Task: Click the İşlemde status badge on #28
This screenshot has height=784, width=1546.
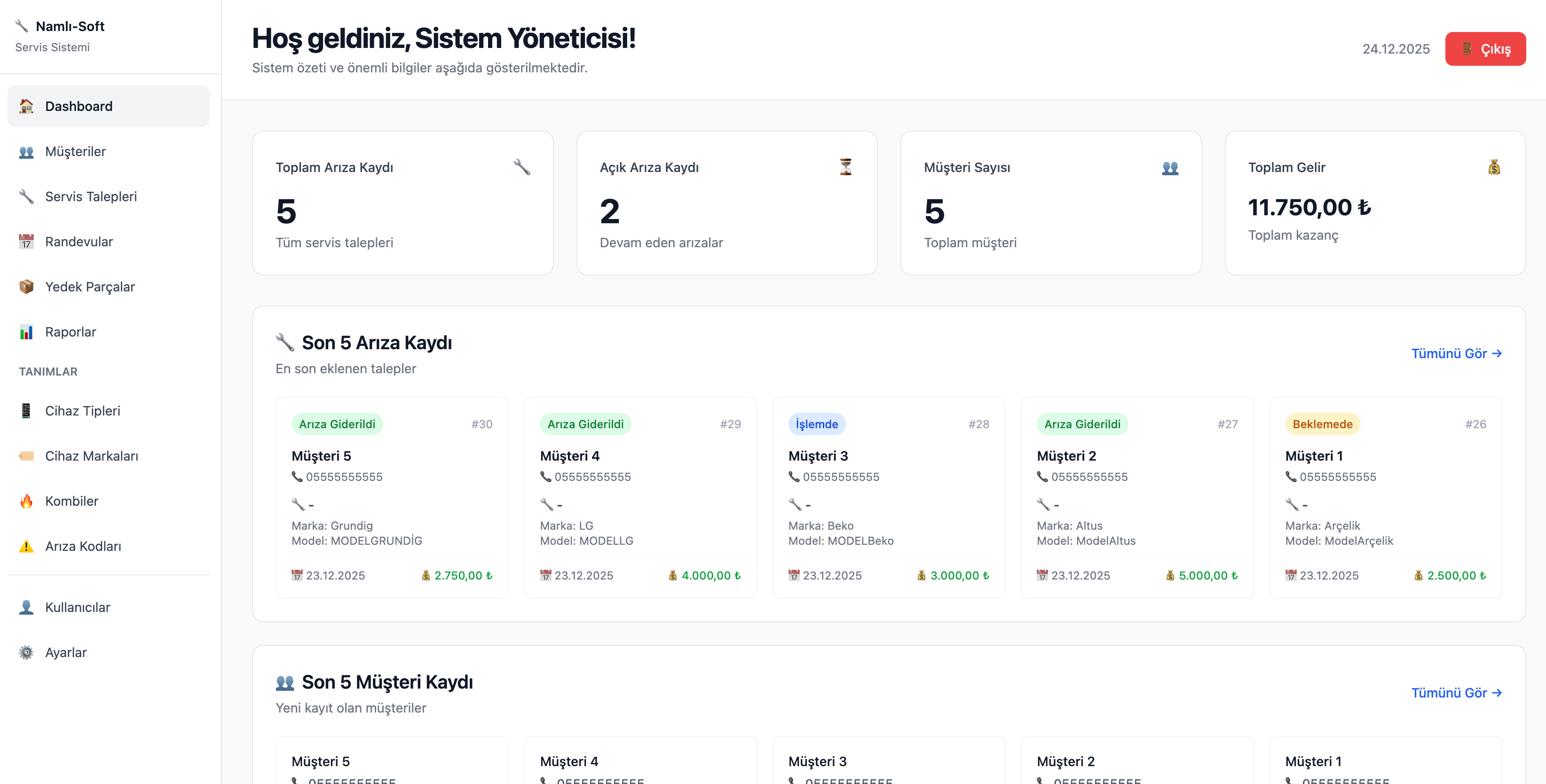Action: [817, 425]
